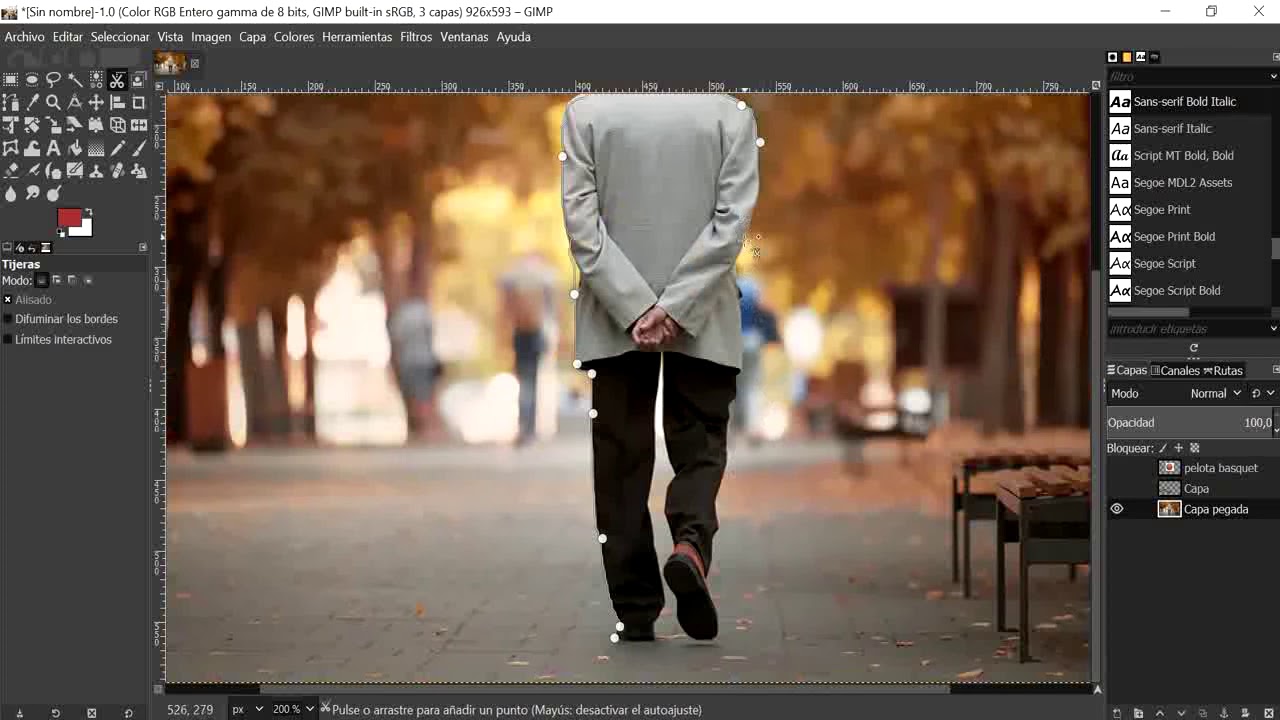This screenshot has width=1280, height=720.
Task: Select the Pencil tool
Action: coord(117,148)
